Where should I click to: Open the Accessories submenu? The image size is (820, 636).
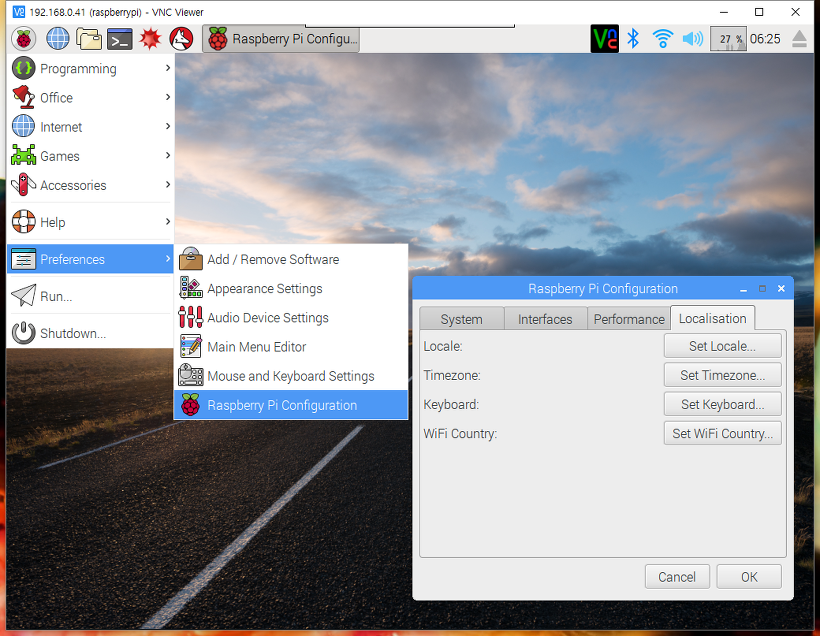pos(90,185)
